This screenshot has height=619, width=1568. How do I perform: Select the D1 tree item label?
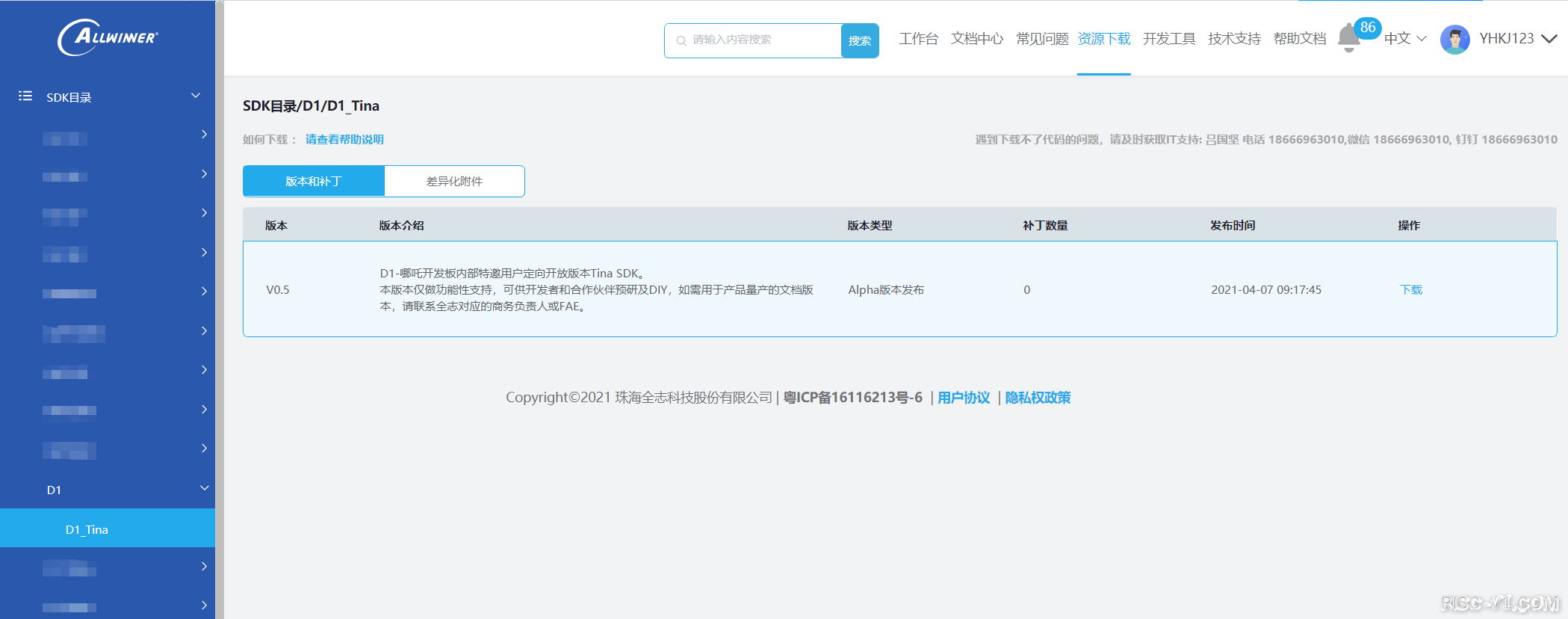54,490
